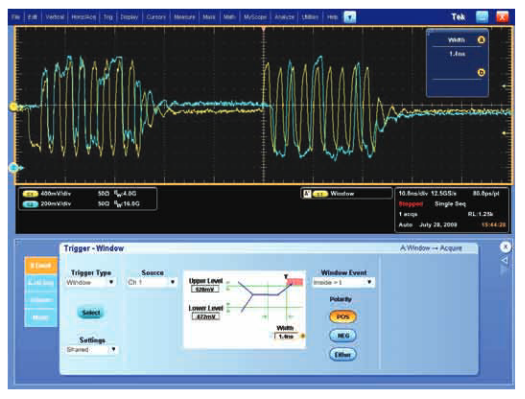Viewport: 525px width, 399px height.
Task: Click the Stopped acquisition status
Action: (x=410, y=204)
